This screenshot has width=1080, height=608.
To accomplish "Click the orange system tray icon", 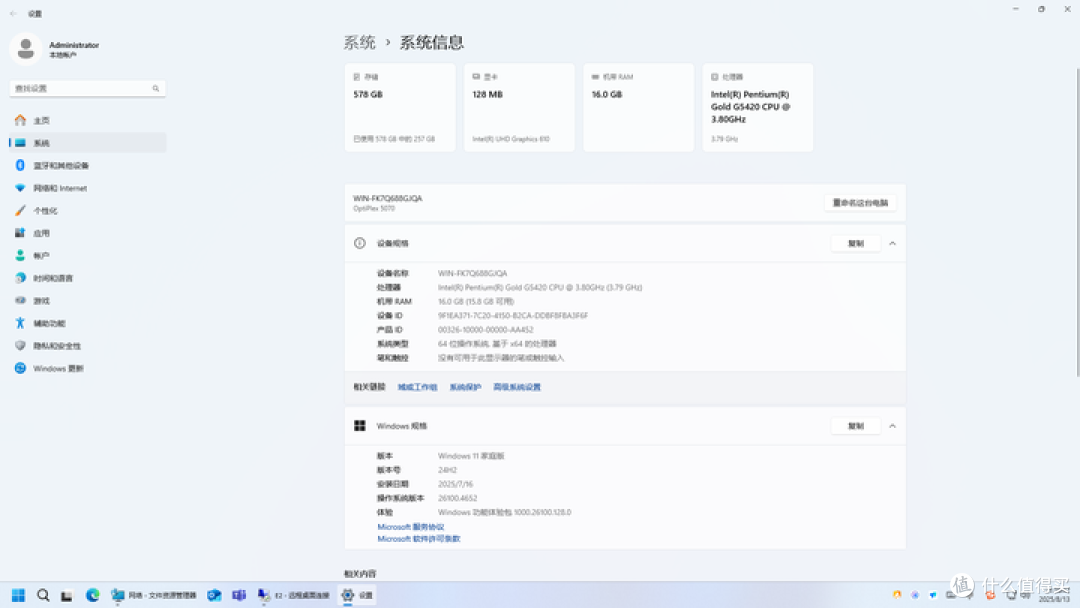I will click(897, 595).
